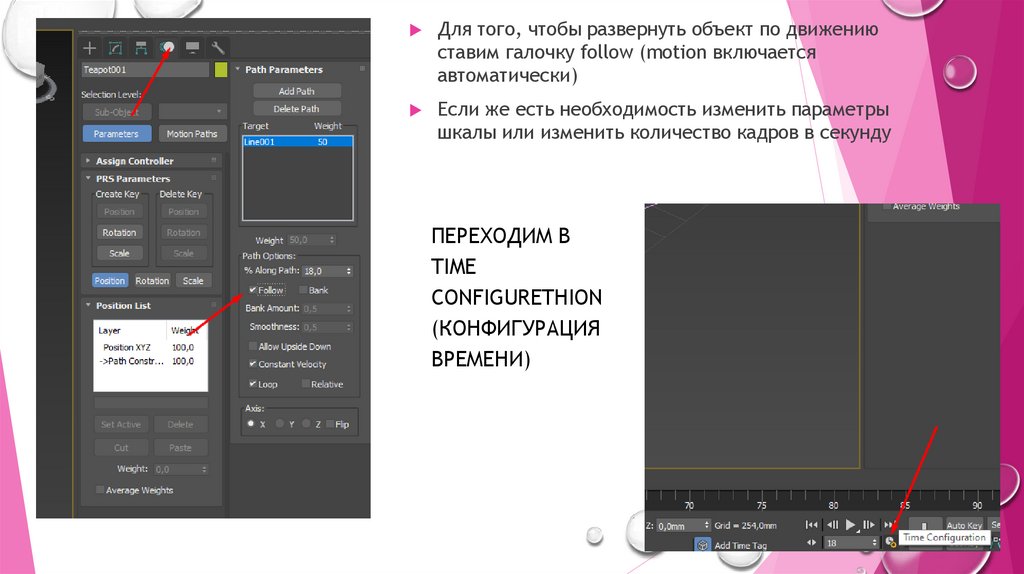The width and height of the screenshot is (1024, 574).
Task: Click the Delete Path button
Action: (x=296, y=109)
